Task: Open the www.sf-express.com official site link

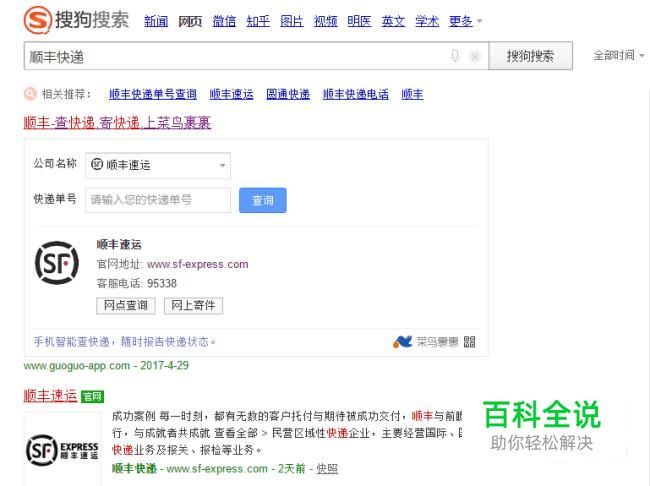Action: pyautogui.click(x=197, y=264)
